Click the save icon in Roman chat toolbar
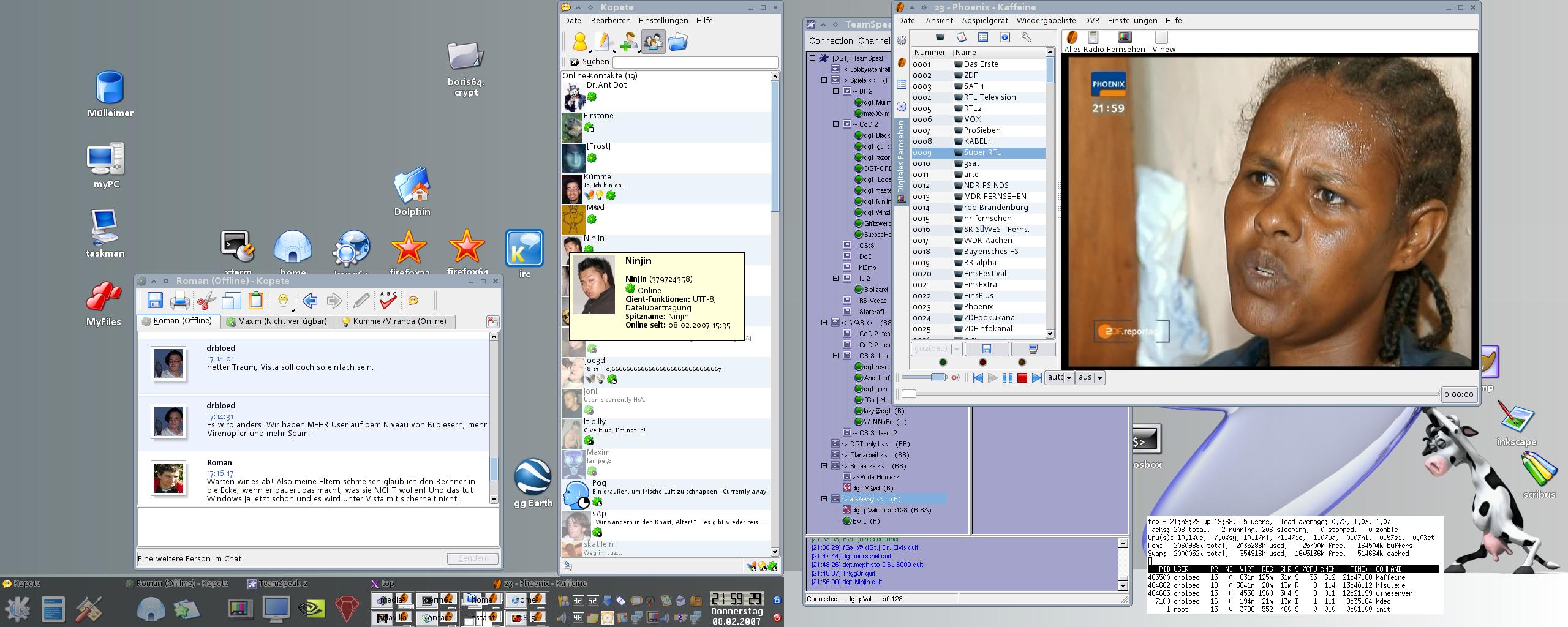The height and width of the screenshot is (627, 1568). (155, 301)
